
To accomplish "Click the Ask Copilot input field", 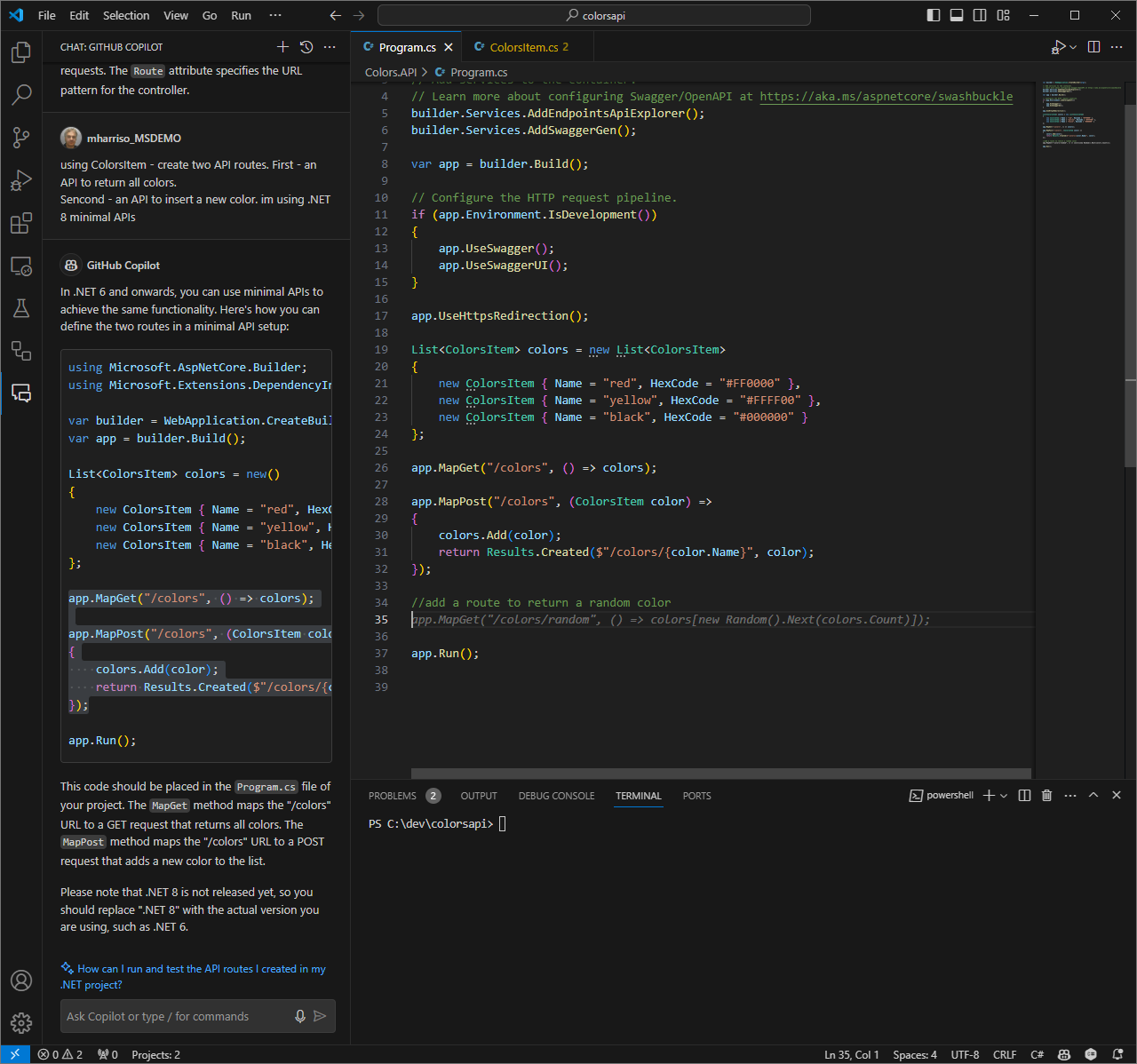I will (178, 1016).
